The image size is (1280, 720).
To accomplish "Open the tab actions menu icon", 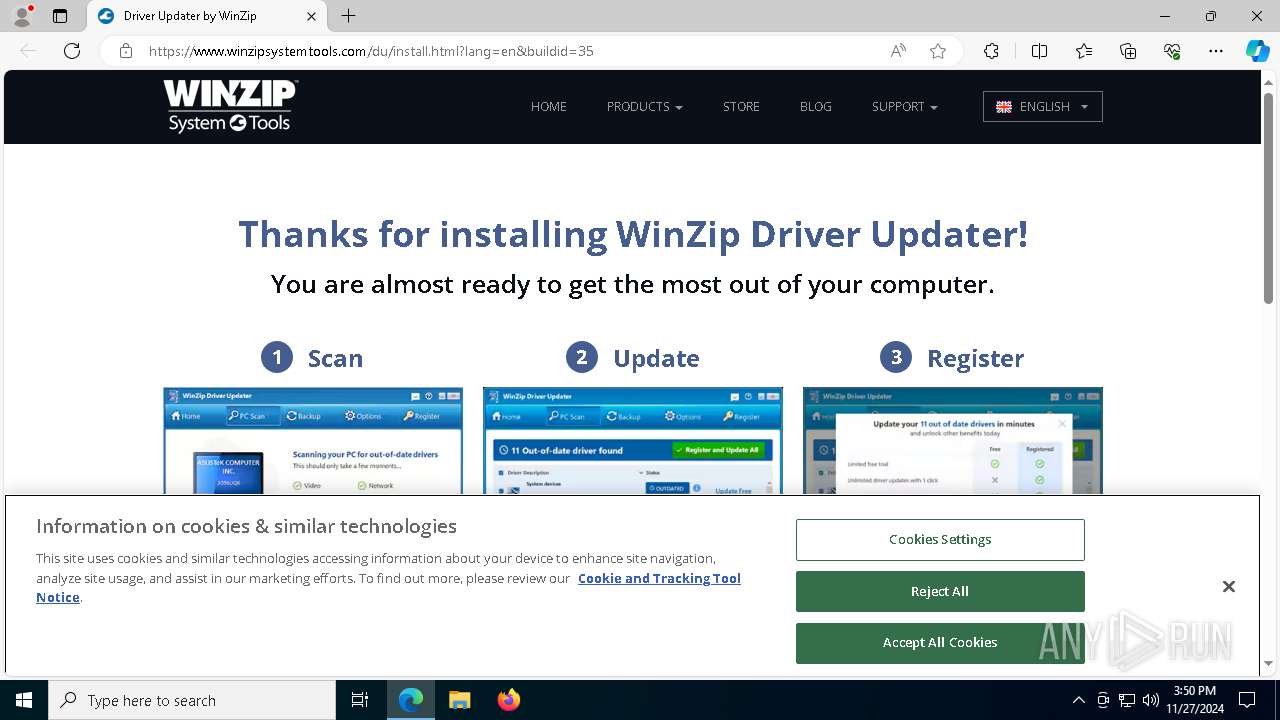I will (60, 16).
